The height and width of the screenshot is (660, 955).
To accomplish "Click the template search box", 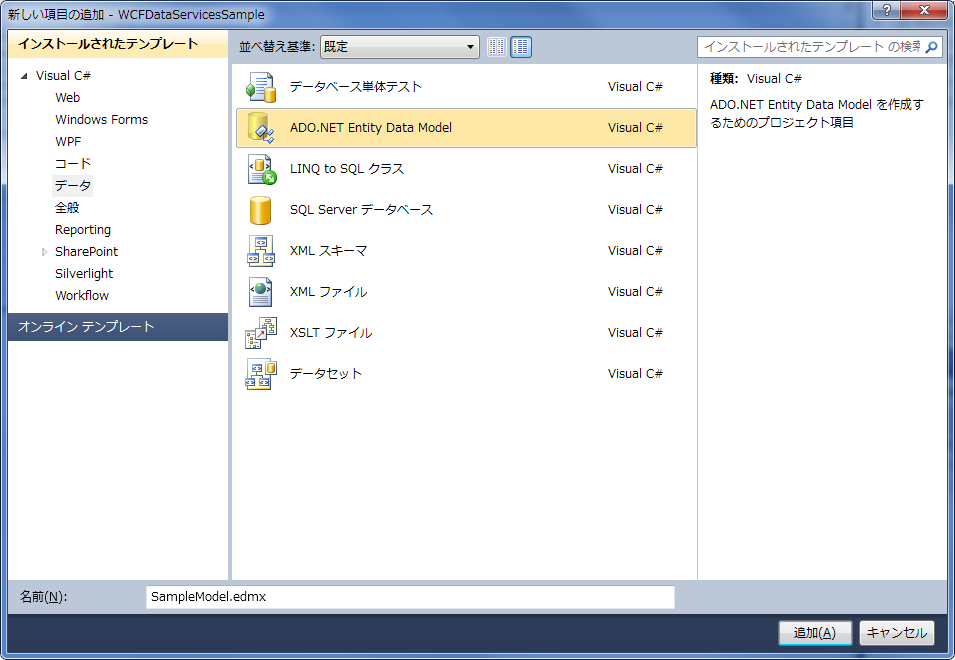I will [x=820, y=47].
